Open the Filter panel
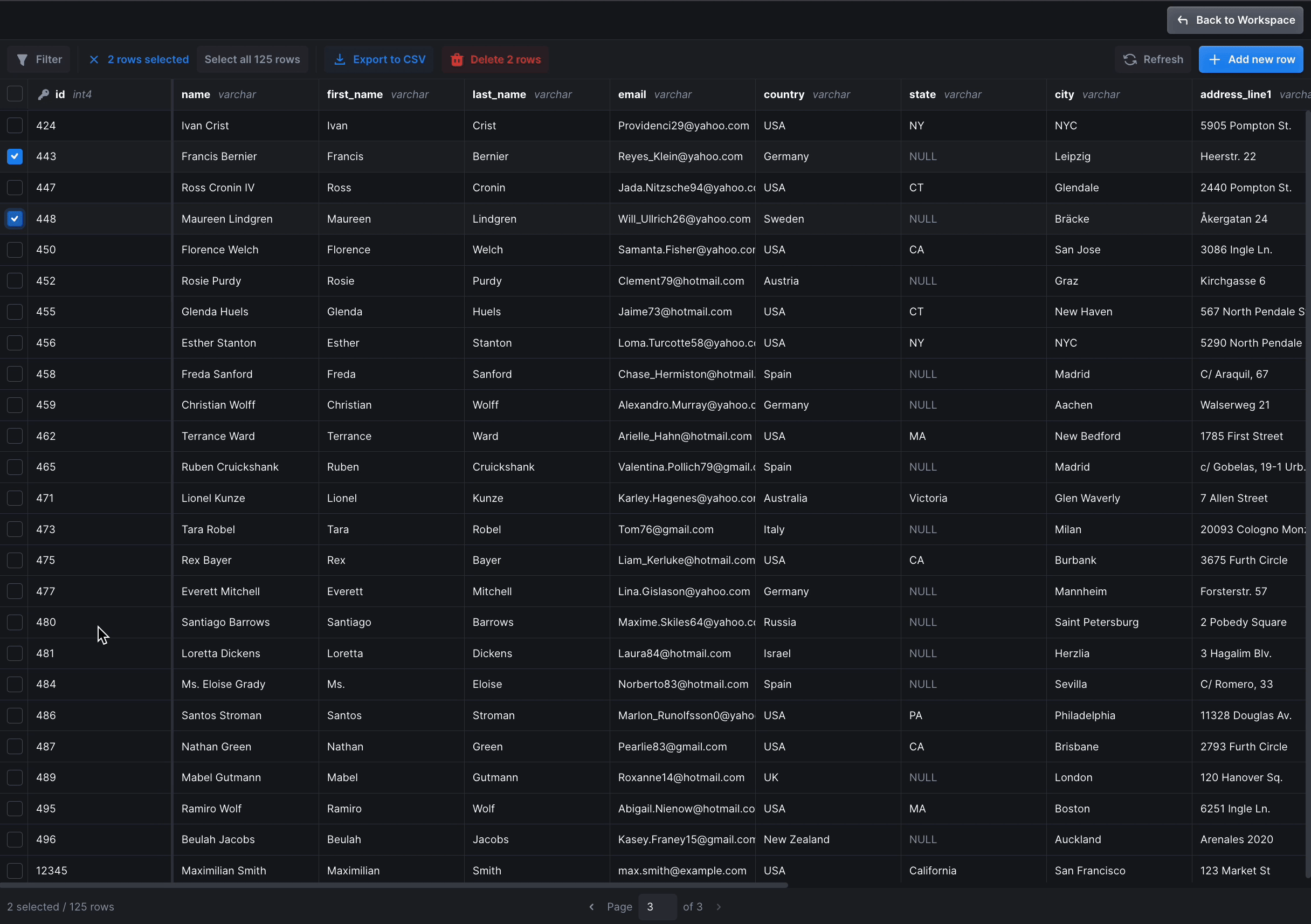The height and width of the screenshot is (924, 1311). tap(39, 59)
